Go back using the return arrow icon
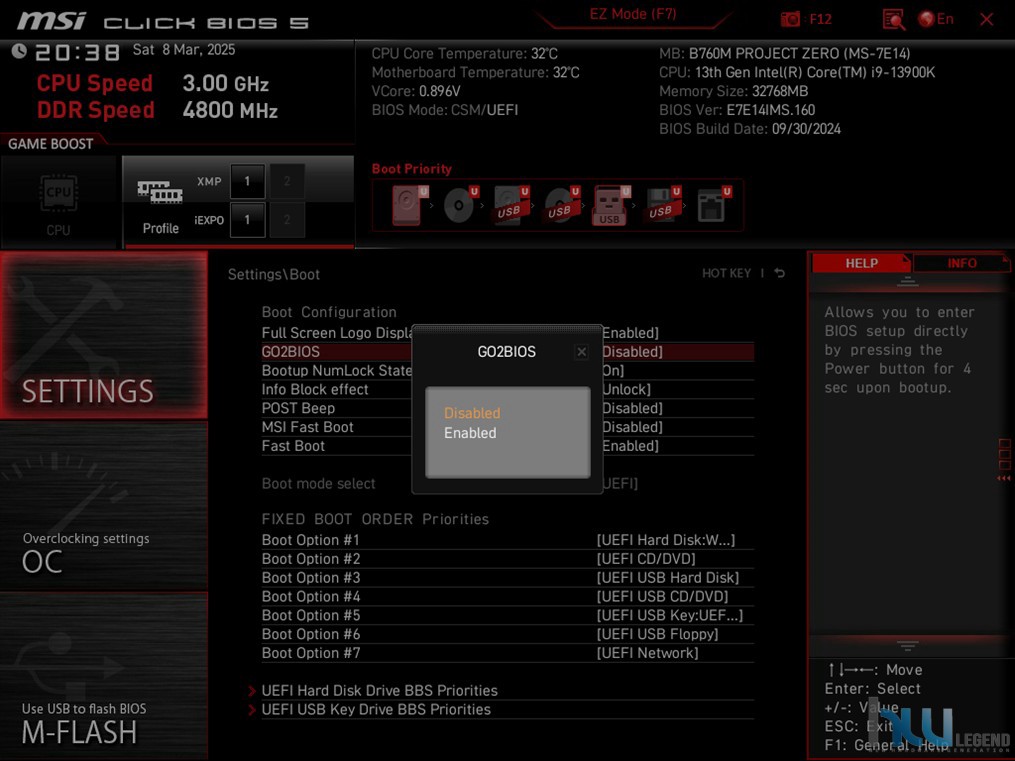Image resolution: width=1015 pixels, height=761 pixels. click(779, 273)
